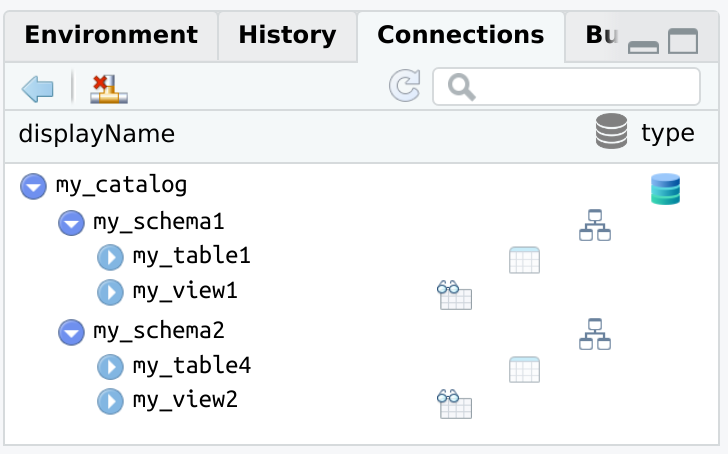Image resolution: width=728 pixels, height=454 pixels.
Task: Open the History tab
Action: pos(287,35)
